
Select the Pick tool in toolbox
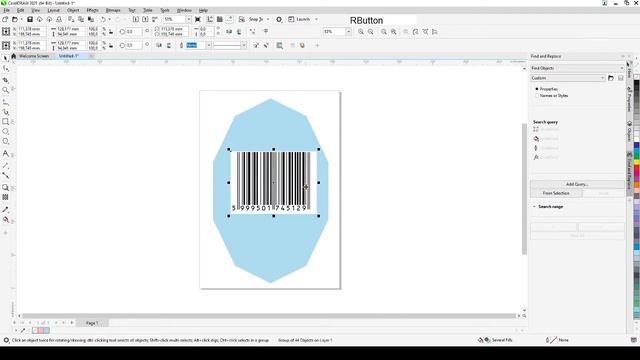[5, 58]
